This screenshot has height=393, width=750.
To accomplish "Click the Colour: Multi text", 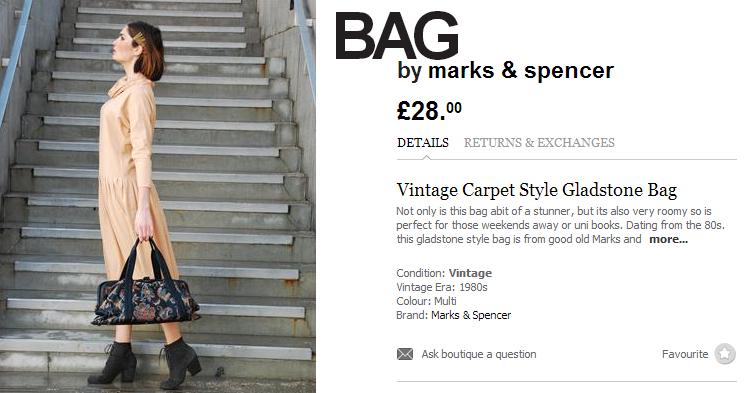I will pyautogui.click(x=426, y=301).
